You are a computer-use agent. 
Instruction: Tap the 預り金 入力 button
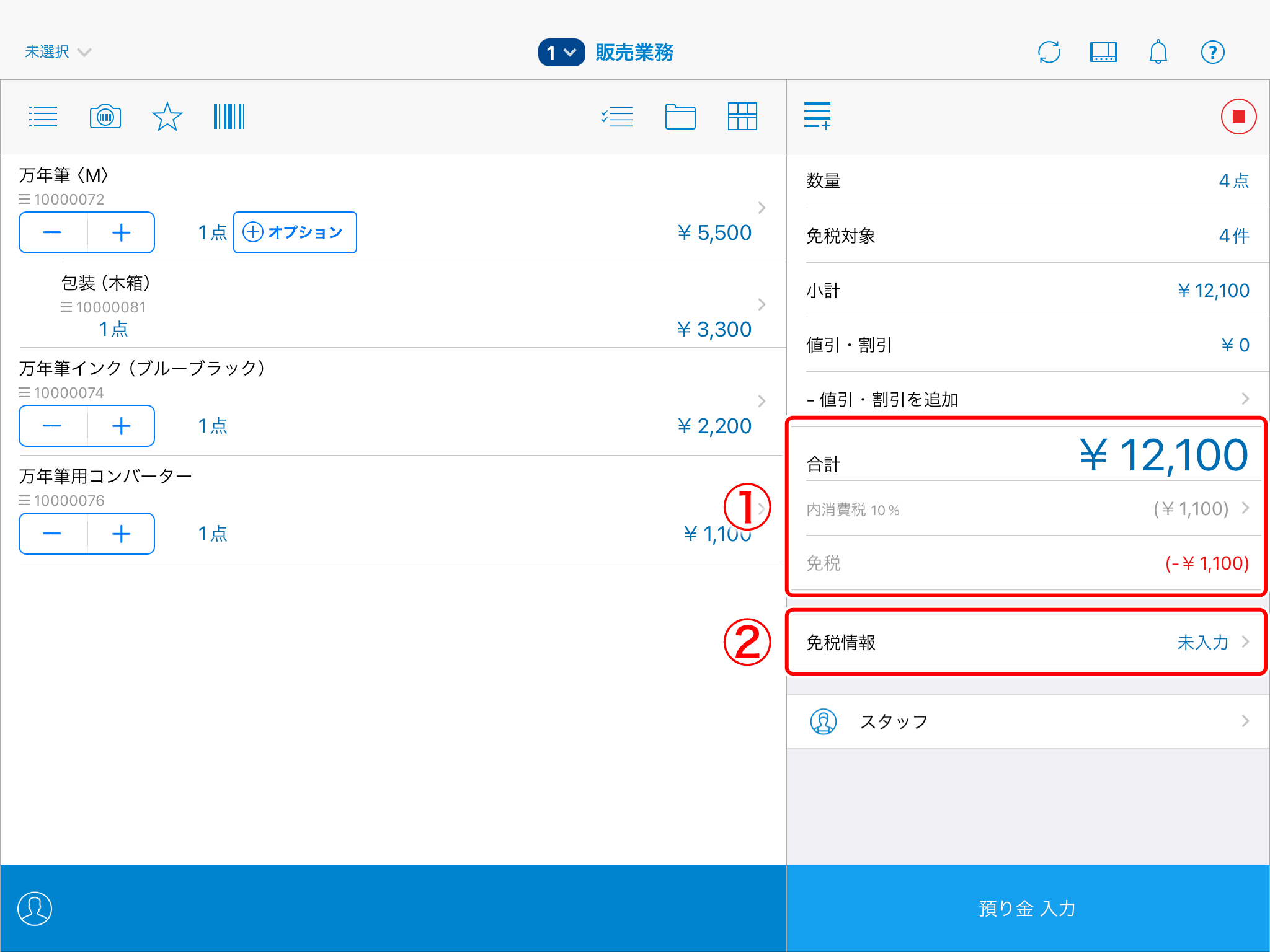click(x=1028, y=909)
